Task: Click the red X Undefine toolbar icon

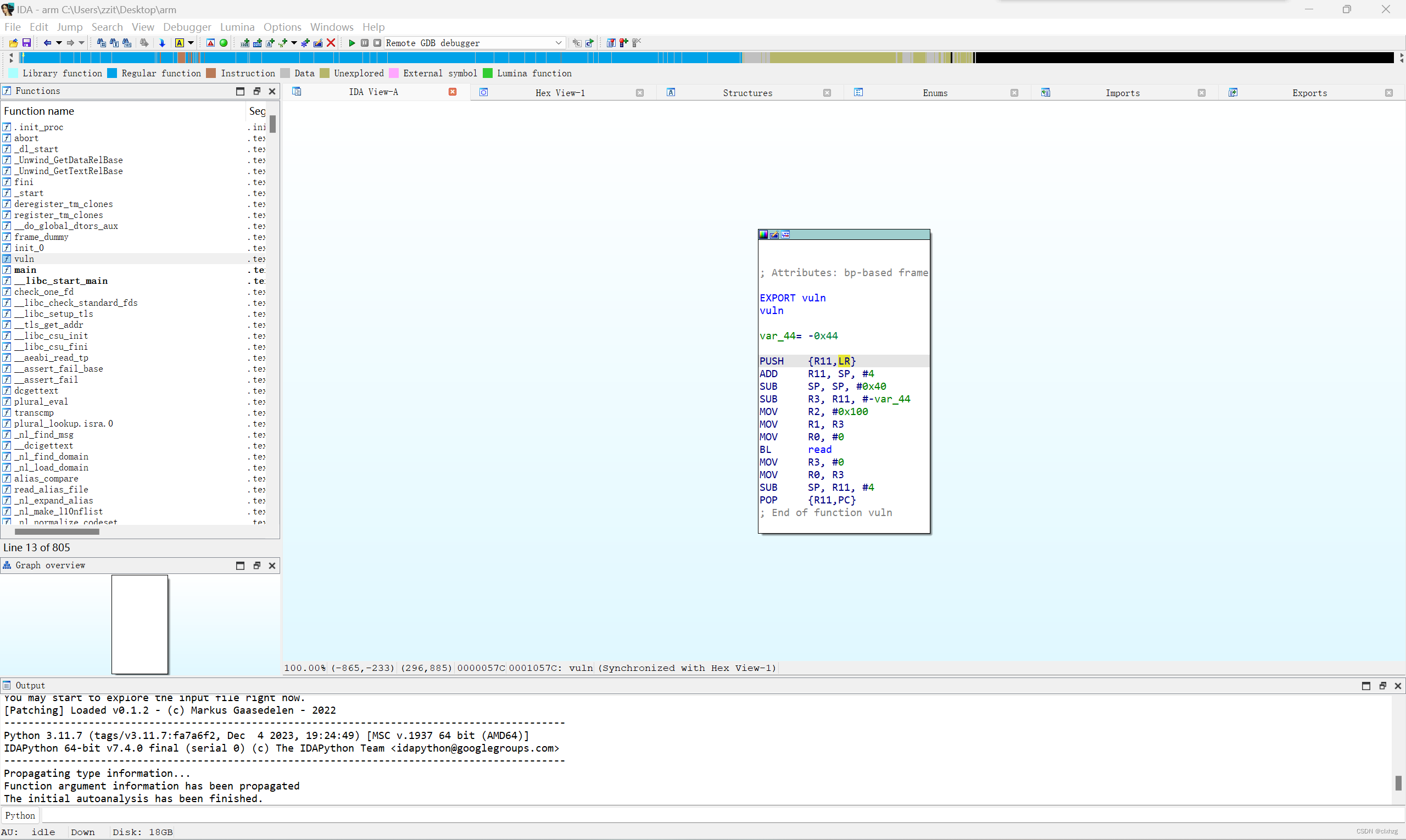Action: pyautogui.click(x=331, y=42)
